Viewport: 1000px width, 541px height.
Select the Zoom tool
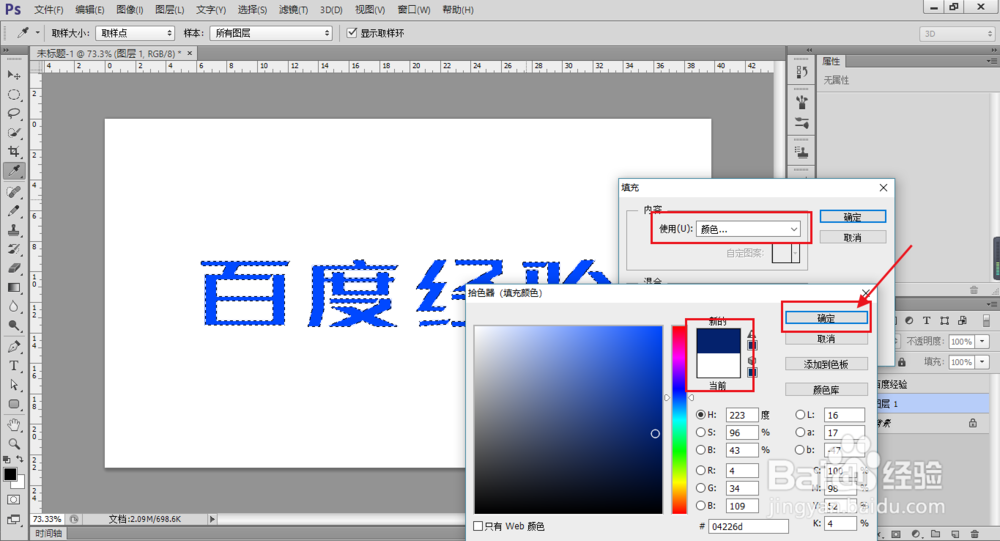click(x=13, y=444)
